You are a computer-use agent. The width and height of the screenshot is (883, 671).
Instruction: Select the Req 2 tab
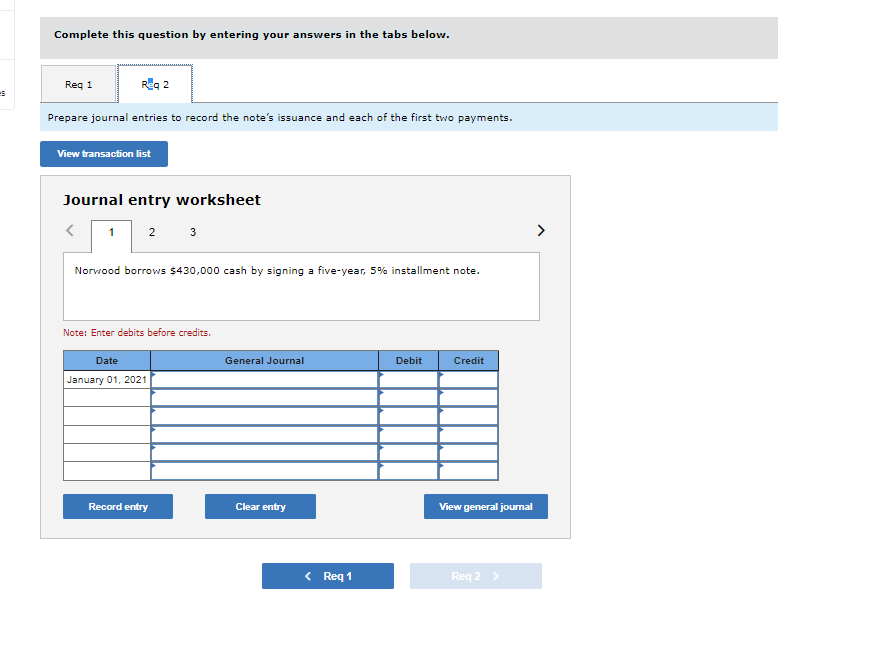pos(155,84)
